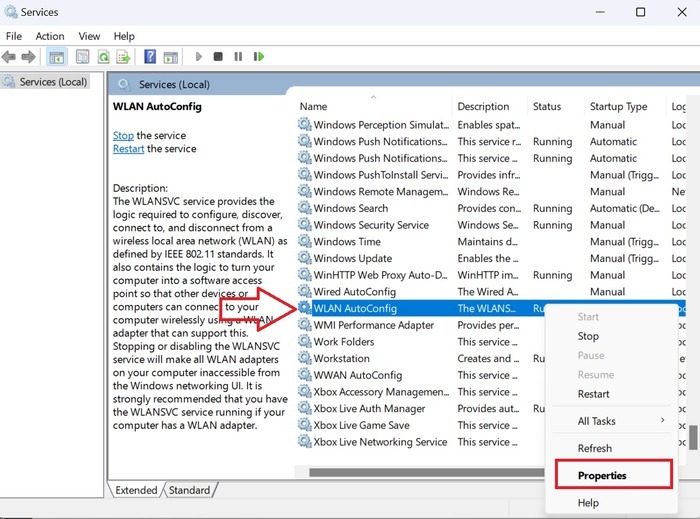Toggle the Action Pane toolbar icon
Image resolution: width=700 pixels, height=519 pixels.
[171, 57]
